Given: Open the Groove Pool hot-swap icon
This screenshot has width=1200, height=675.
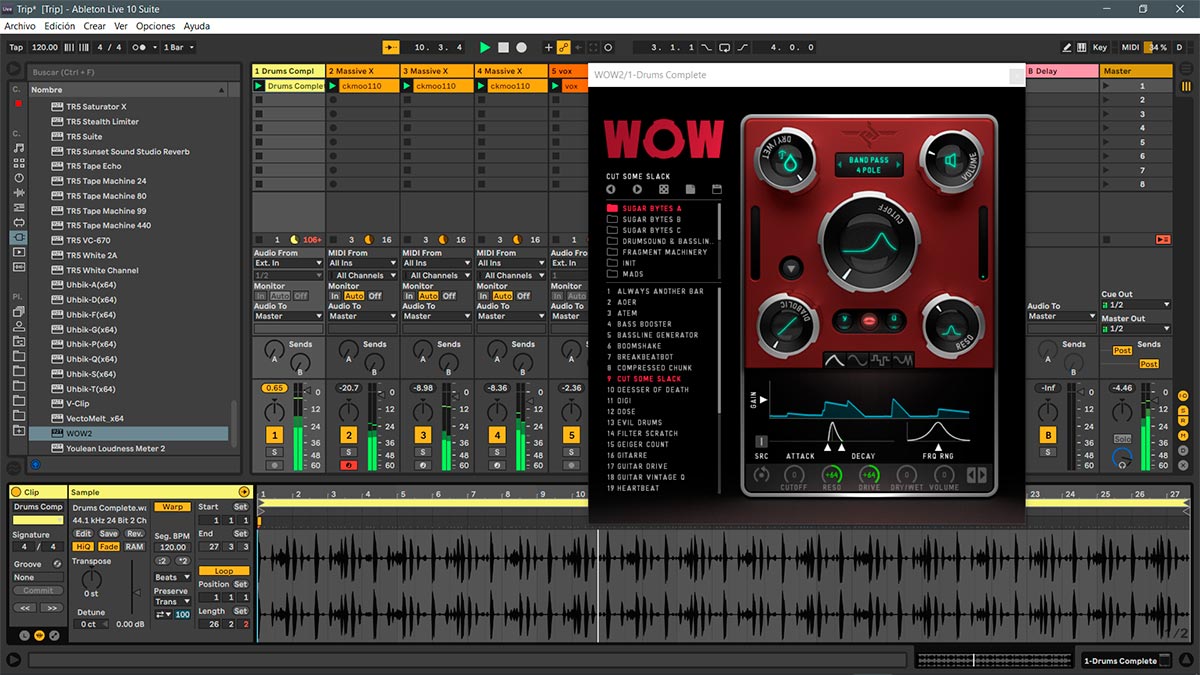Looking at the screenshot, I should coord(57,564).
